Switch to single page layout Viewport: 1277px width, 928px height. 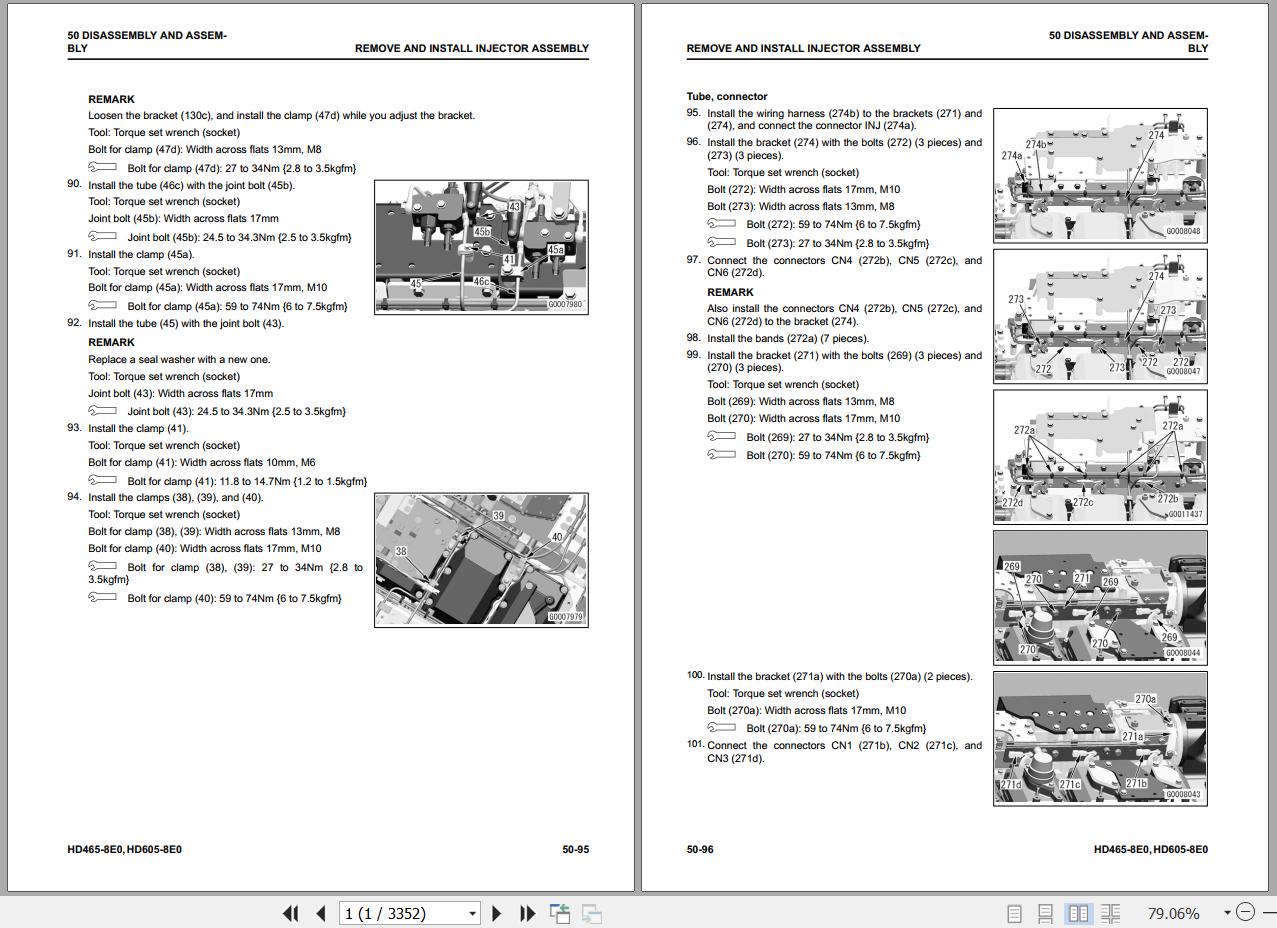tap(1014, 913)
